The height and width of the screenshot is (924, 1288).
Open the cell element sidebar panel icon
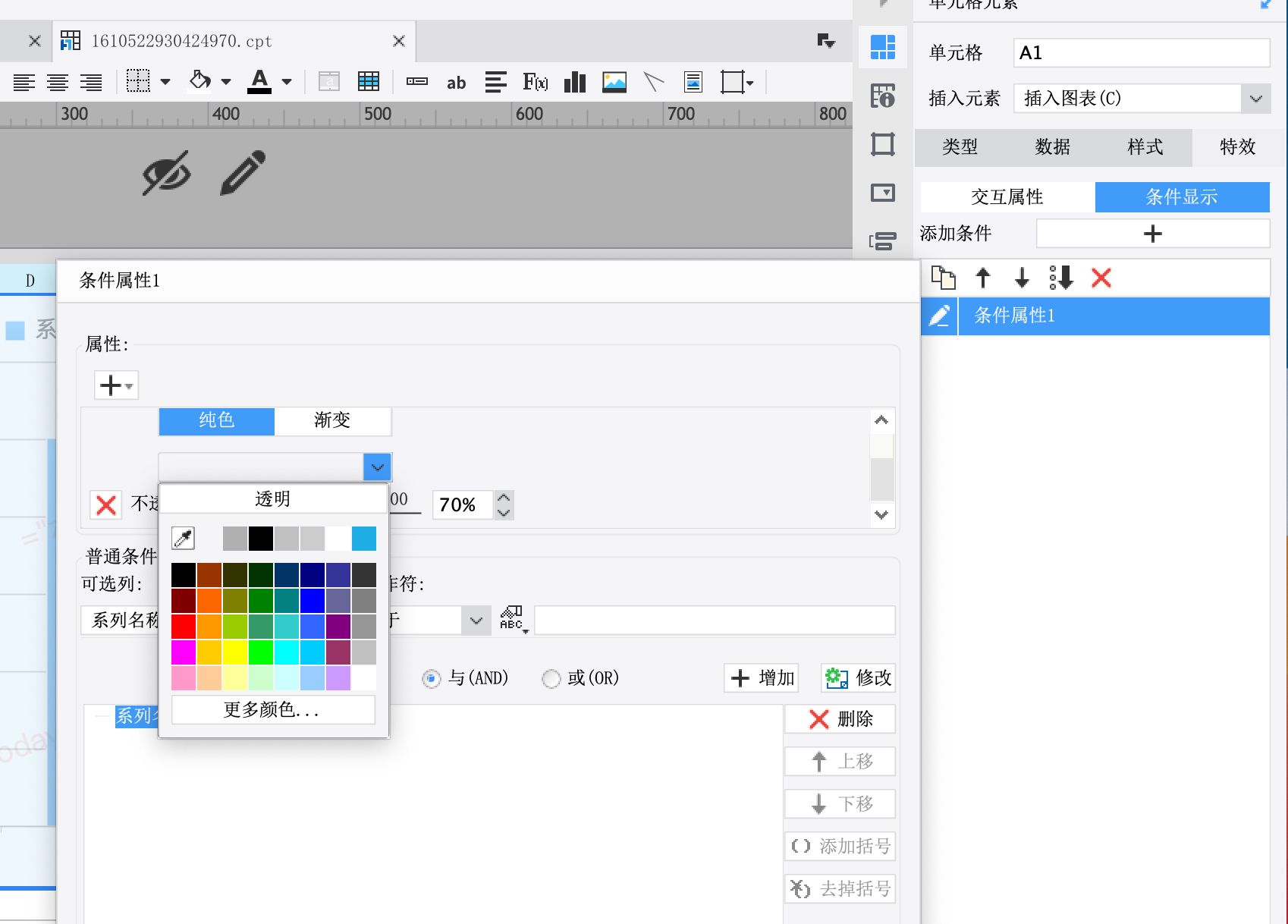click(x=883, y=47)
